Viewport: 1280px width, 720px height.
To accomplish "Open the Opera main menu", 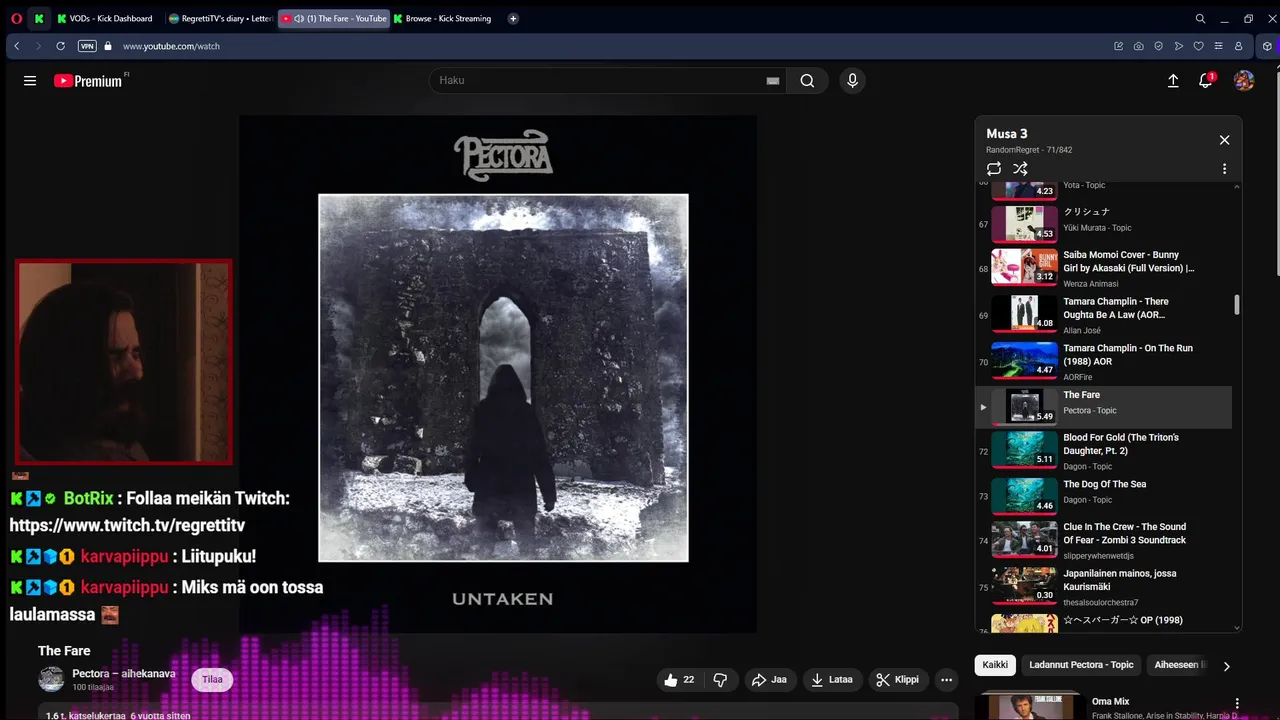I will tap(15, 18).
